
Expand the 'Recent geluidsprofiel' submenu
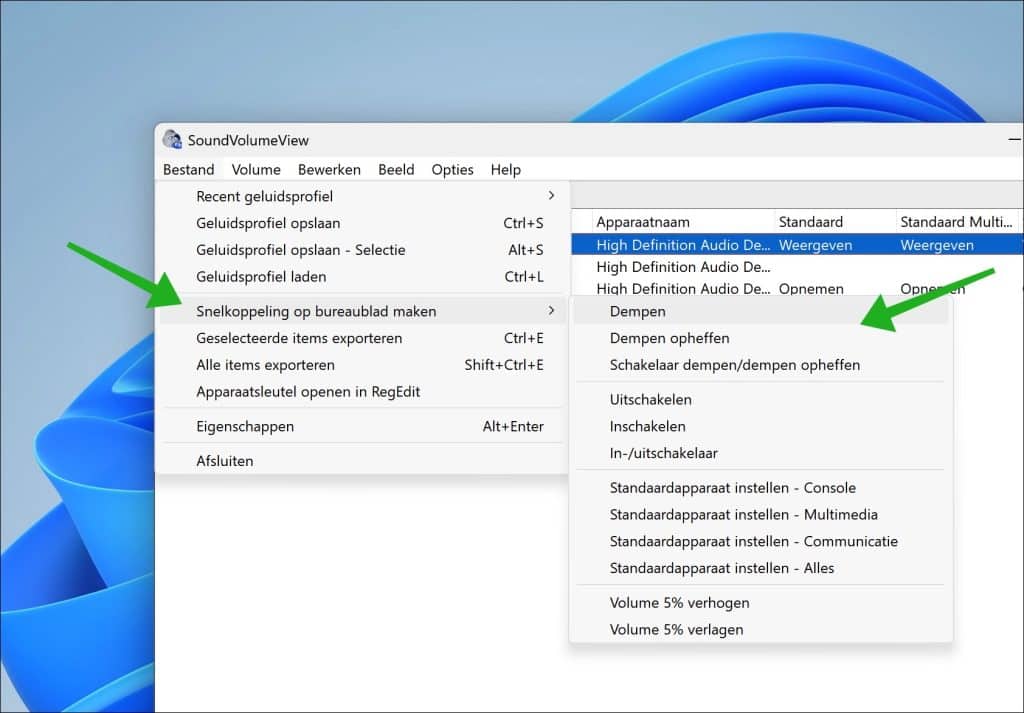pos(361,197)
